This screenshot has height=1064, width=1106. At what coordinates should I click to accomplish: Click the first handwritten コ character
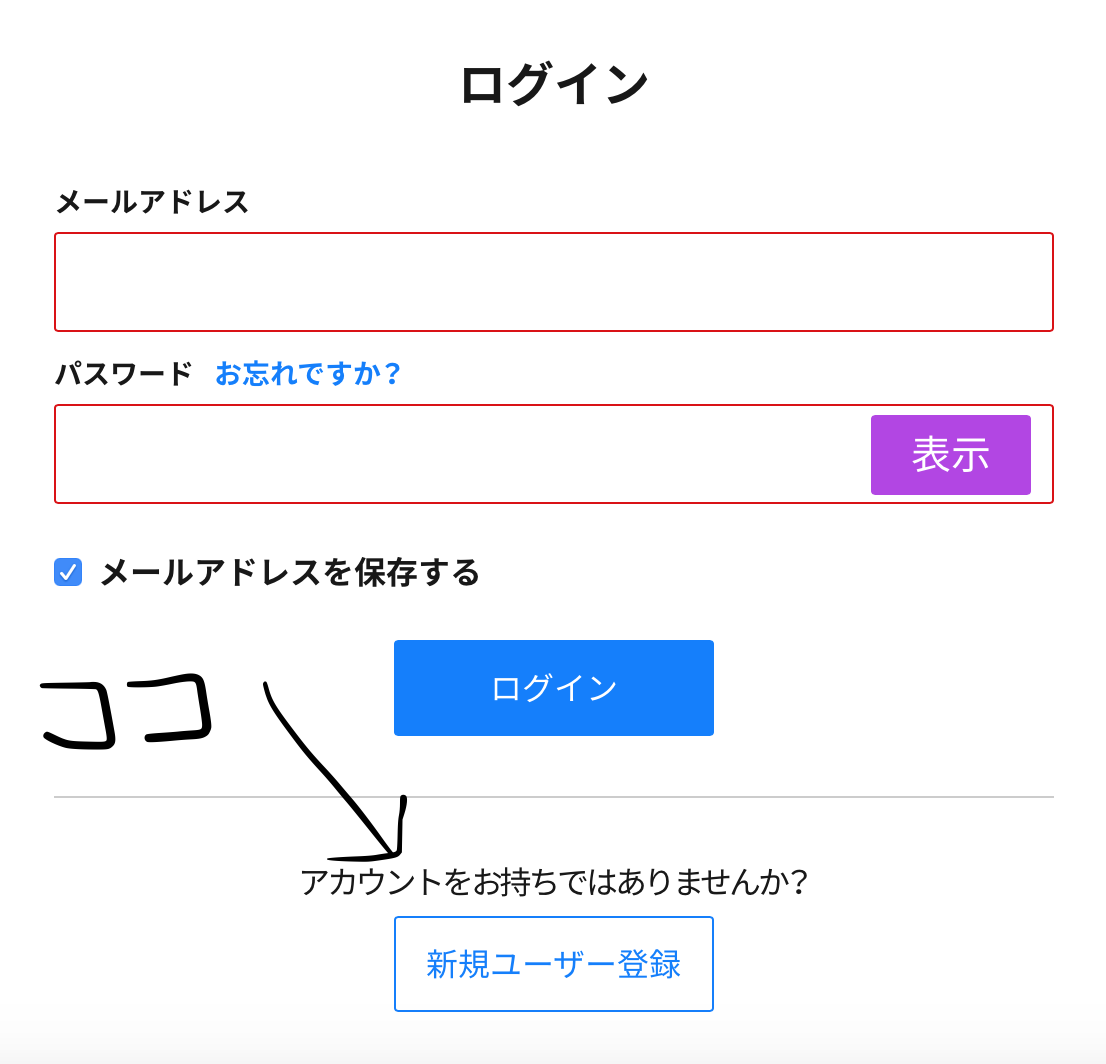coord(80,715)
